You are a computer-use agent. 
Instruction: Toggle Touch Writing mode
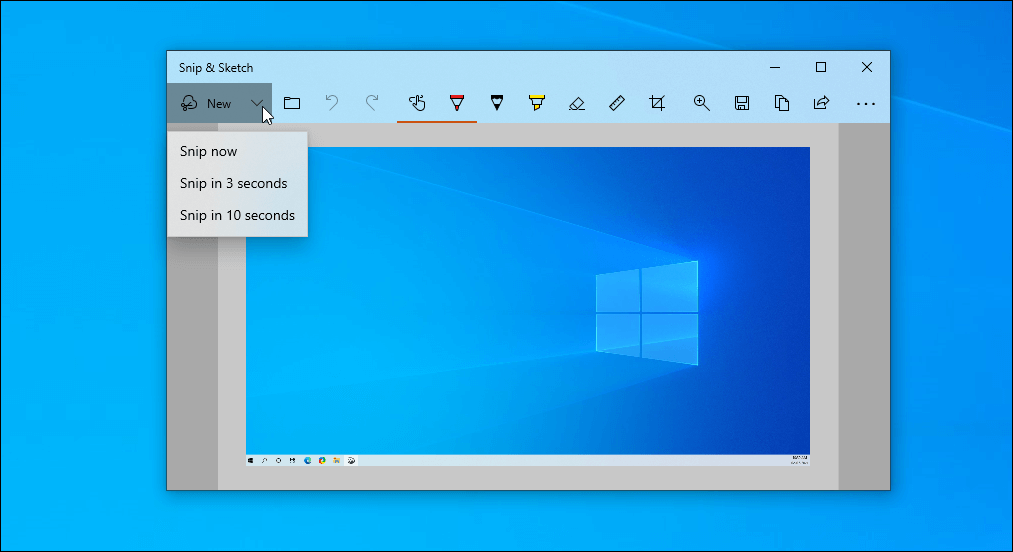(x=417, y=103)
